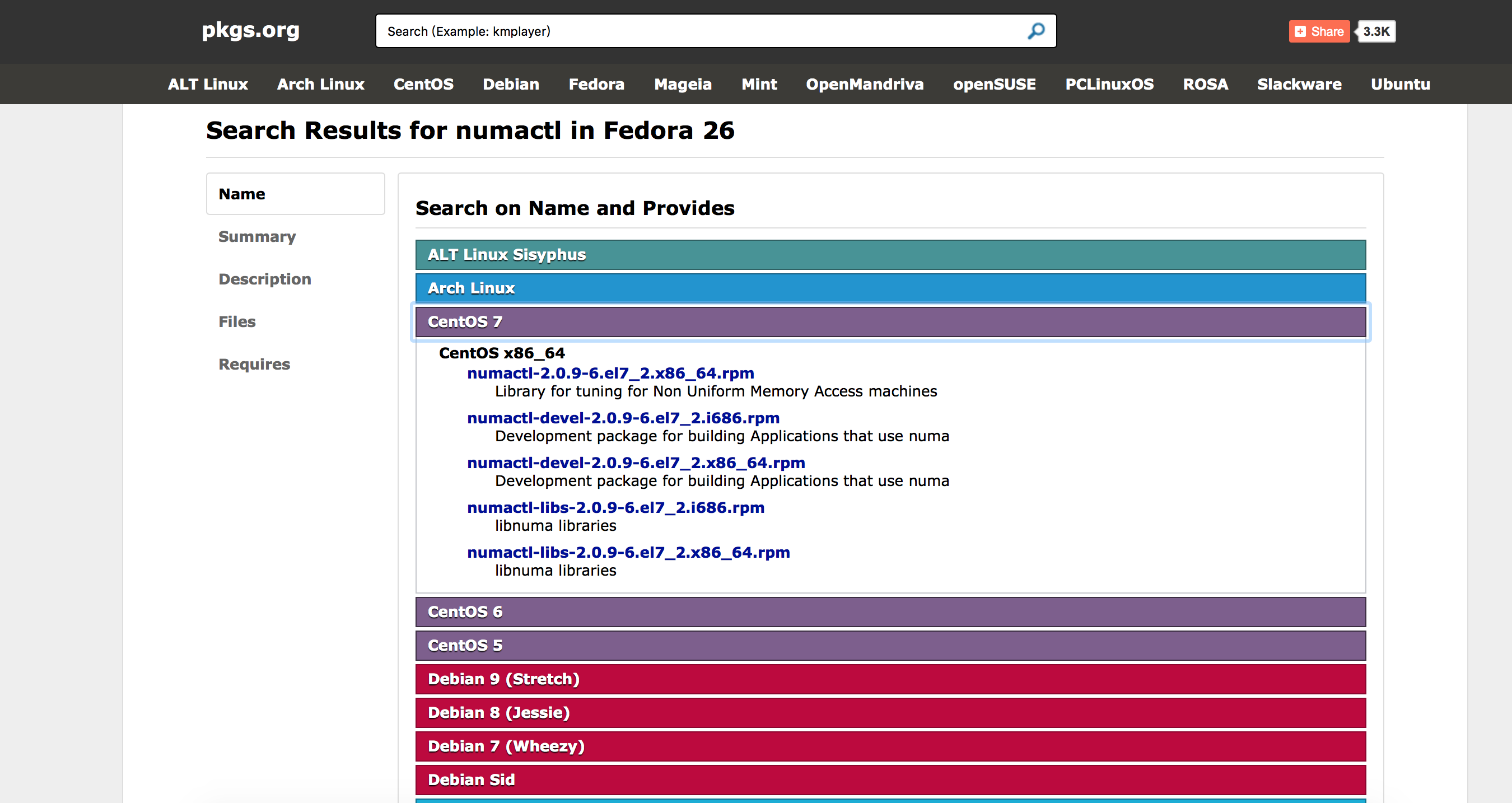The width and height of the screenshot is (1512, 803).
Task: Expand the Debian 9 (Stretch) section
Action: [890, 679]
